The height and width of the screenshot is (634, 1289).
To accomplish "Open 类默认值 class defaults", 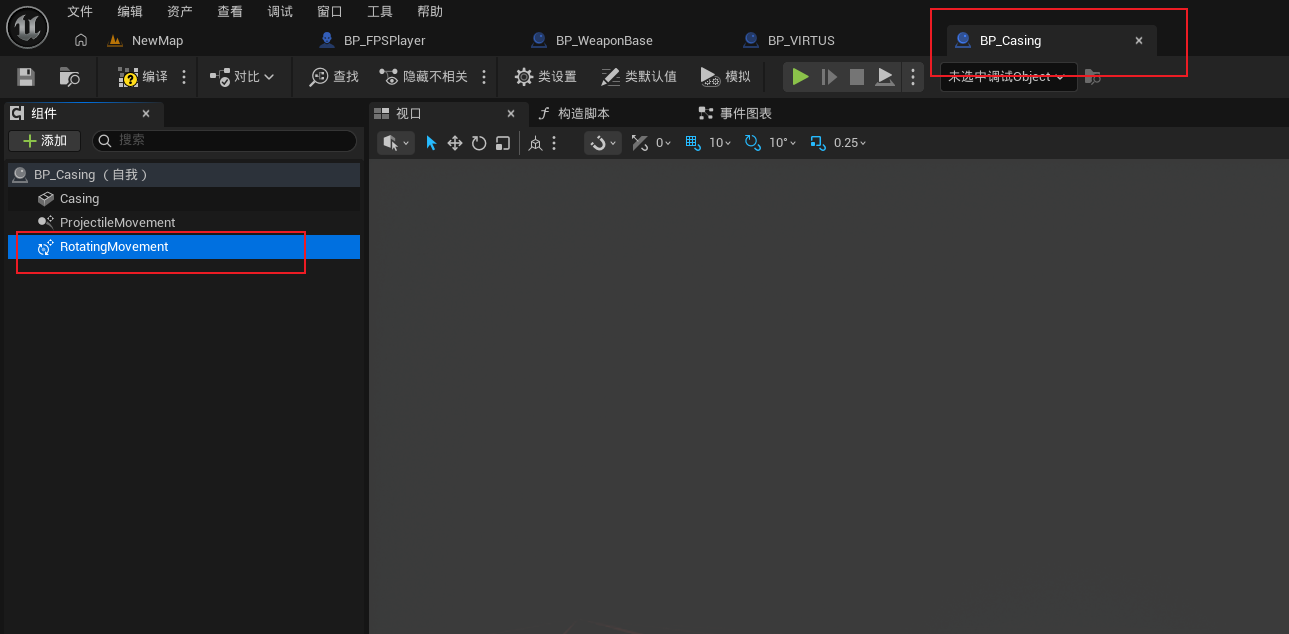I will (x=638, y=76).
